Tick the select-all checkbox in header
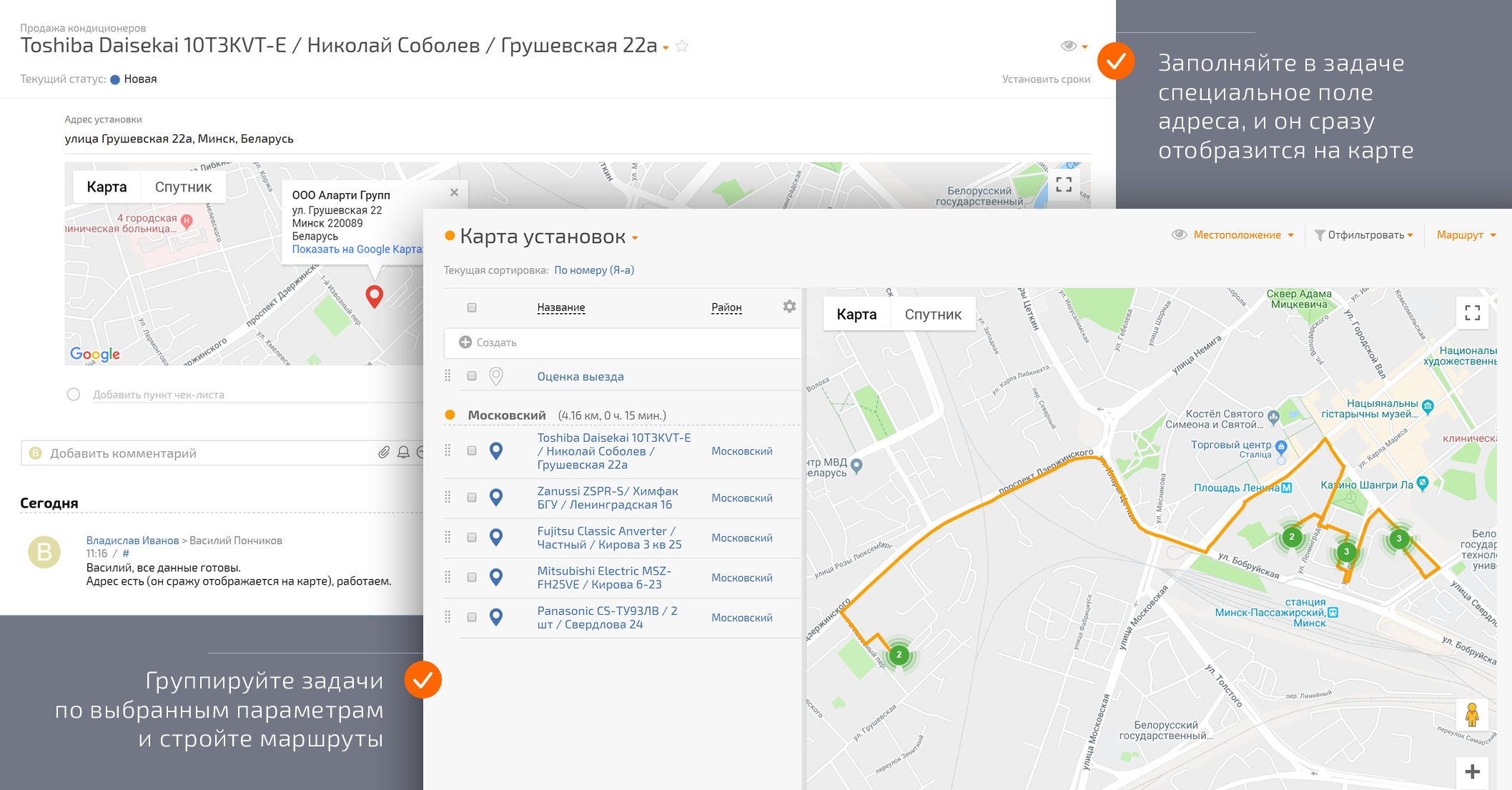 click(x=472, y=307)
